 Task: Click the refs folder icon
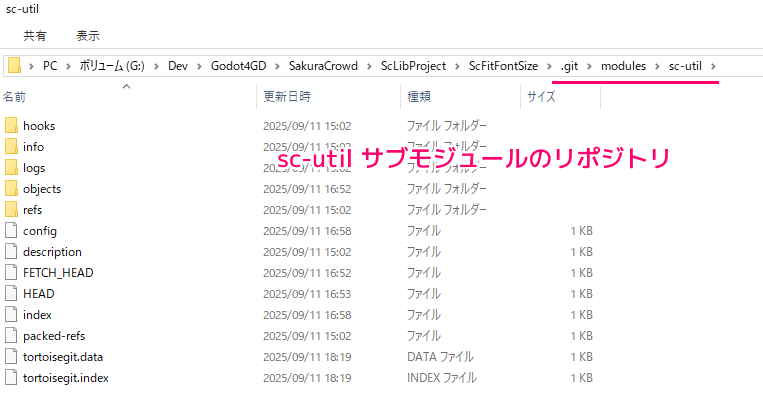click(x=12, y=210)
